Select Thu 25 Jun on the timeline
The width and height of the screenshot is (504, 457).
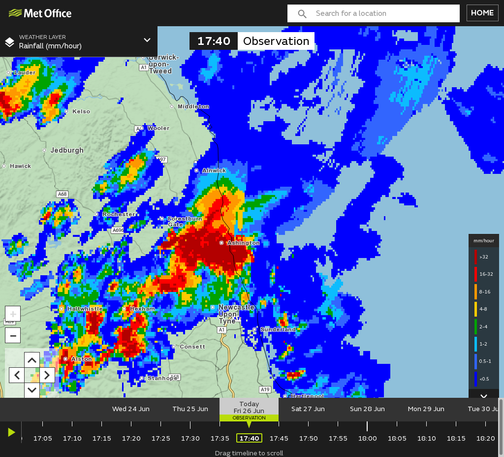tap(190, 409)
